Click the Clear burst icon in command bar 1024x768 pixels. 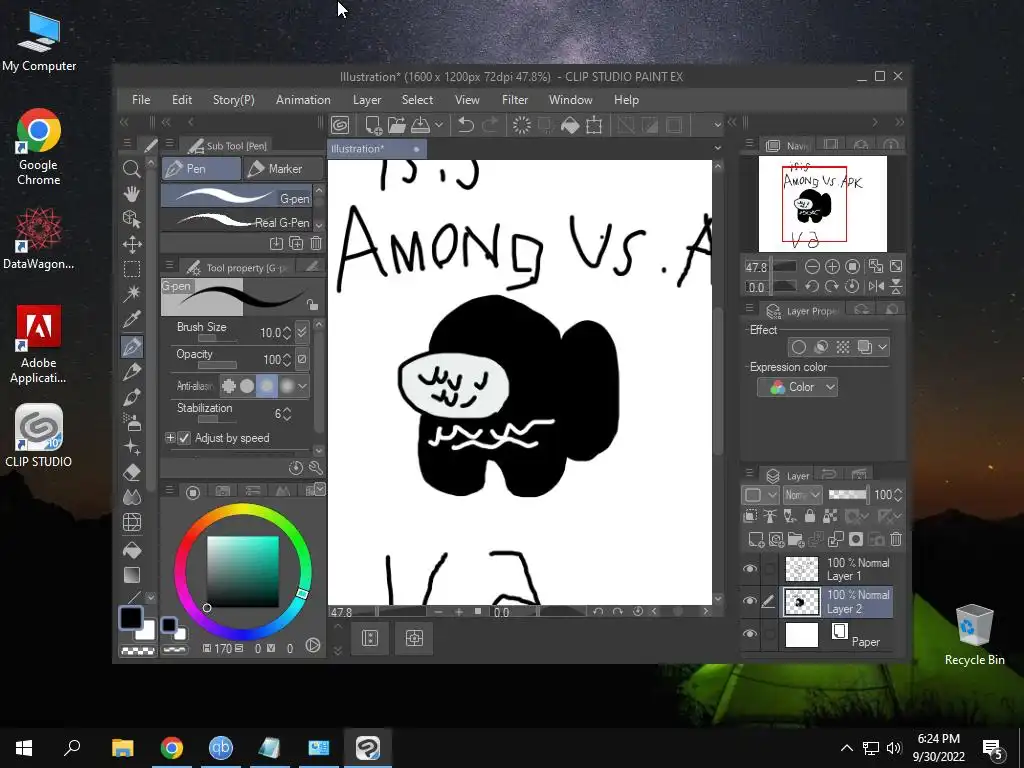coord(521,125)
